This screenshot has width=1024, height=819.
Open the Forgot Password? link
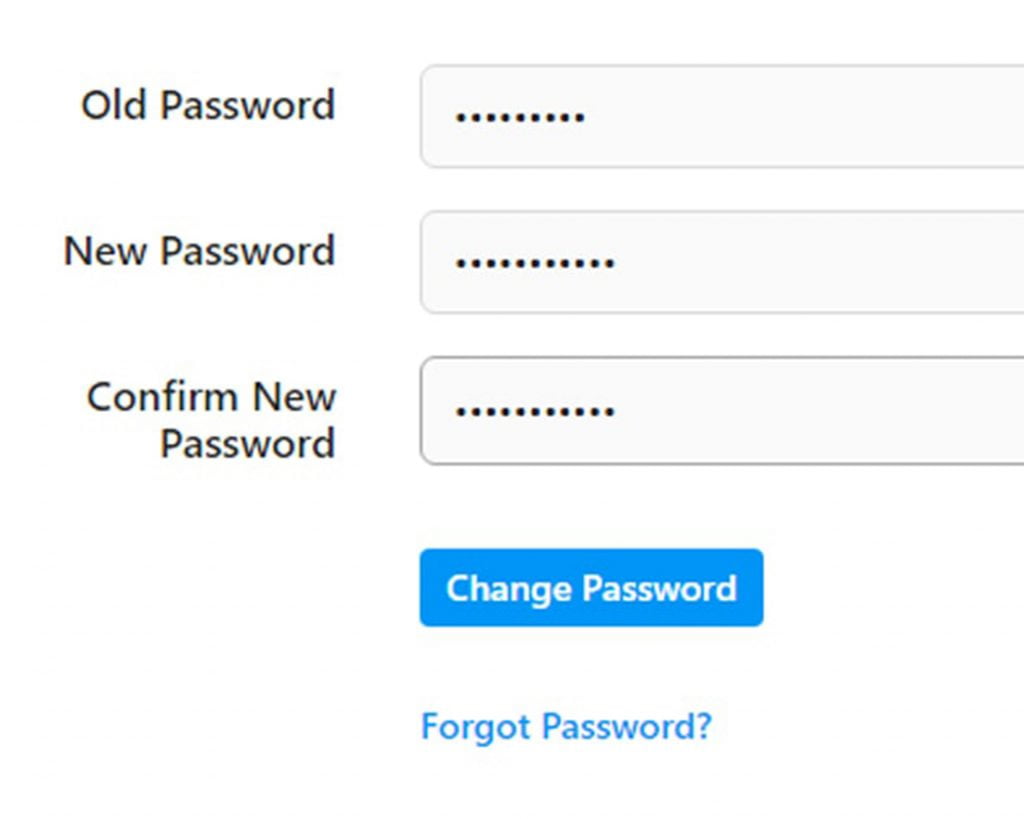566,726
